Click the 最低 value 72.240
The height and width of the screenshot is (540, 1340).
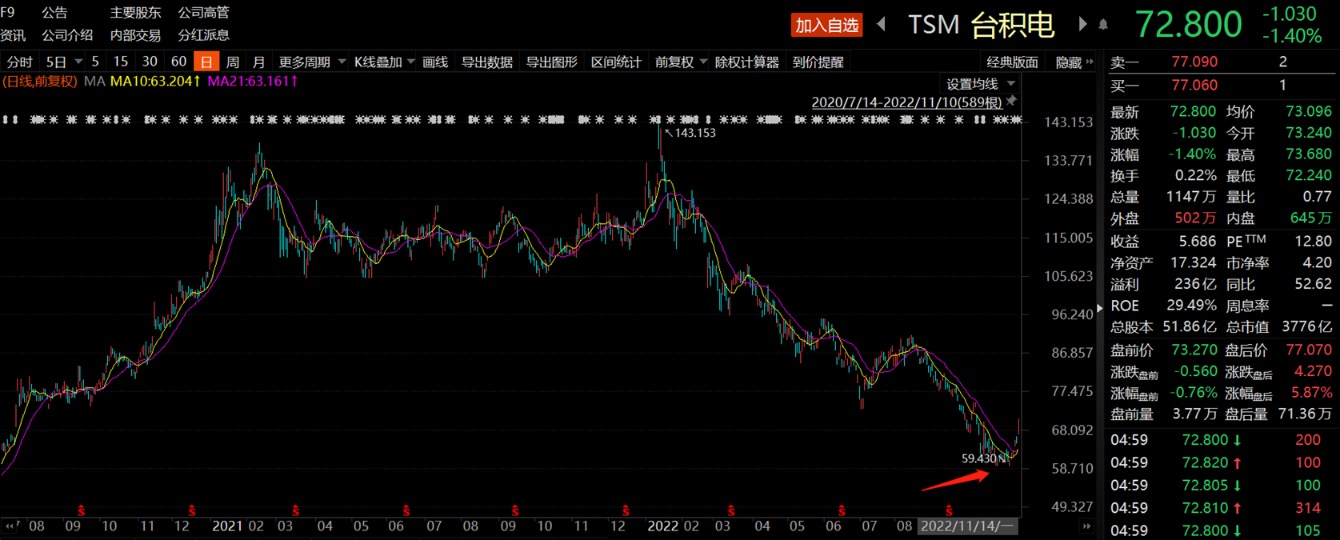pyautogui.click(x=1308, y=175)
